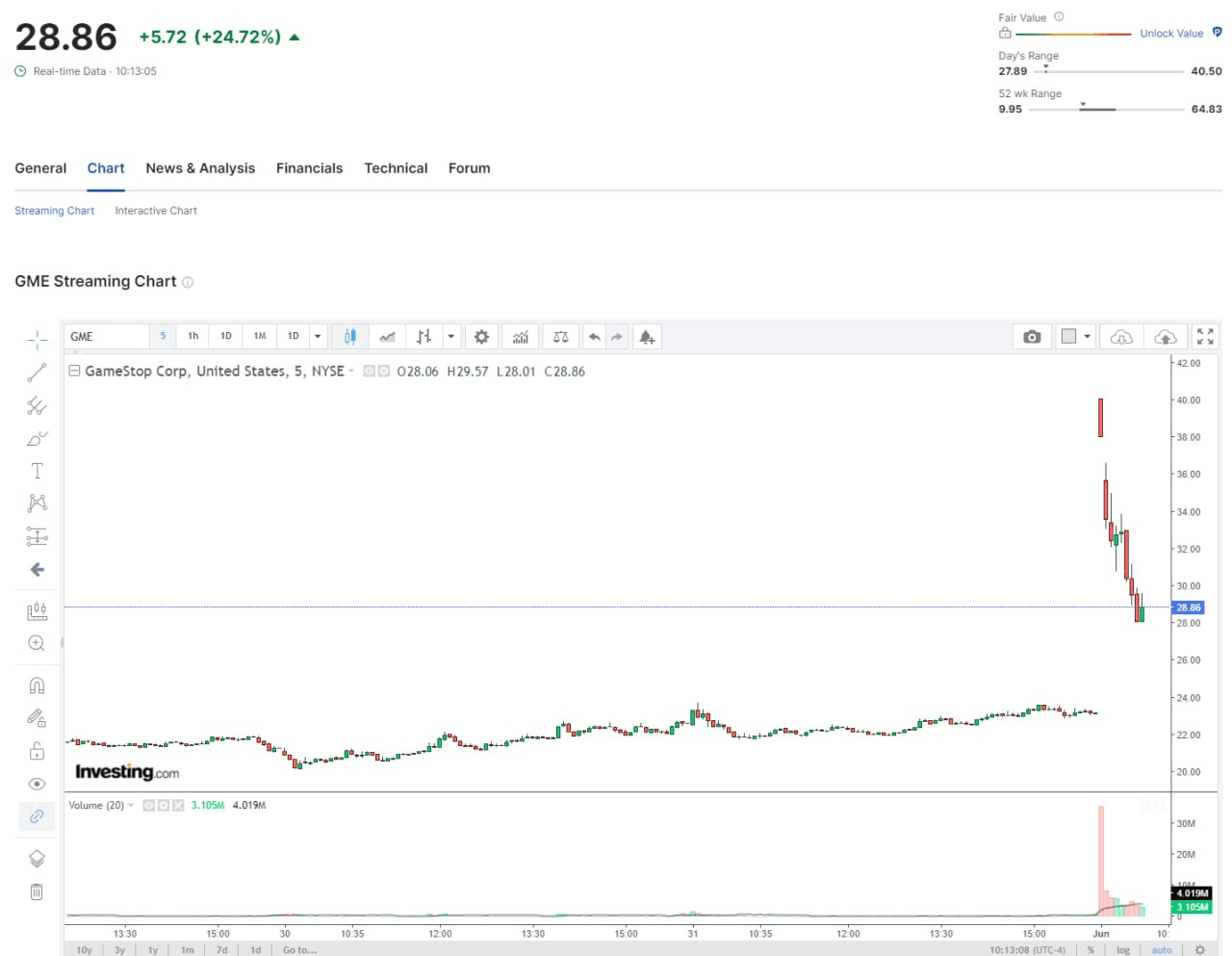Open the object tree layers icon
This screenshot has height=956, width=1232.
pos(37,859)
